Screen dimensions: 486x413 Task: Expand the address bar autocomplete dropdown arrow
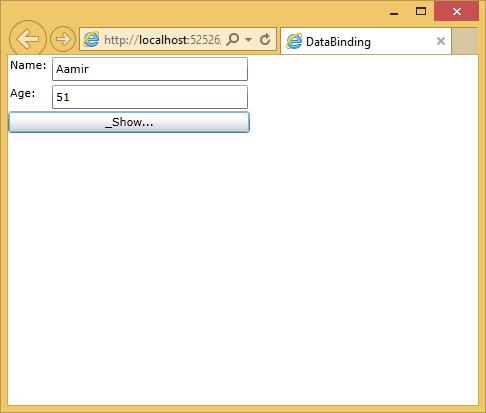coord(248,40)
